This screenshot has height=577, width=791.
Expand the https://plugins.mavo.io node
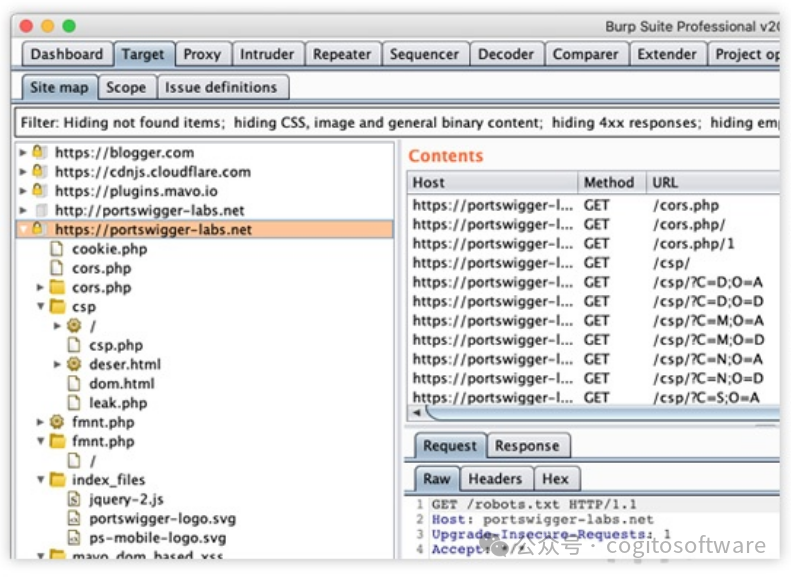click(23, 191)
